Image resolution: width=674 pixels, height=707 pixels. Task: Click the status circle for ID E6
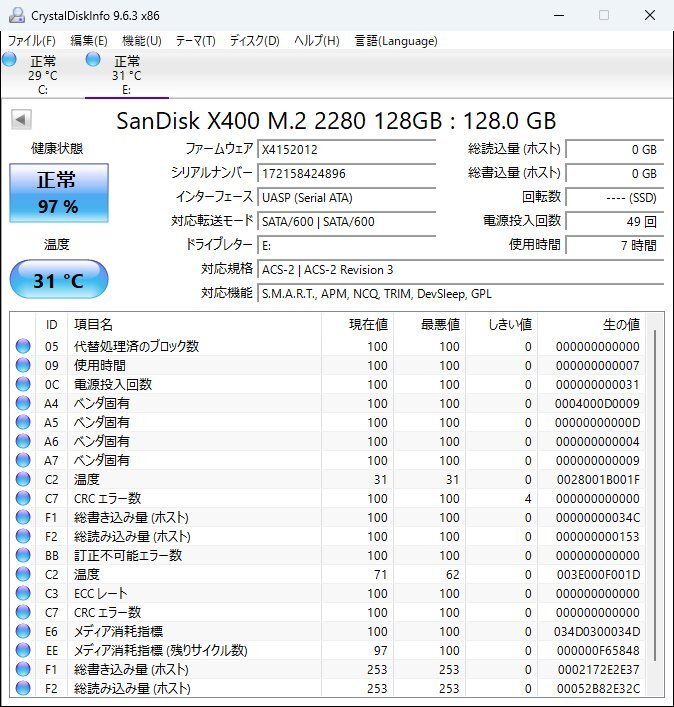[x=23, y=631]
